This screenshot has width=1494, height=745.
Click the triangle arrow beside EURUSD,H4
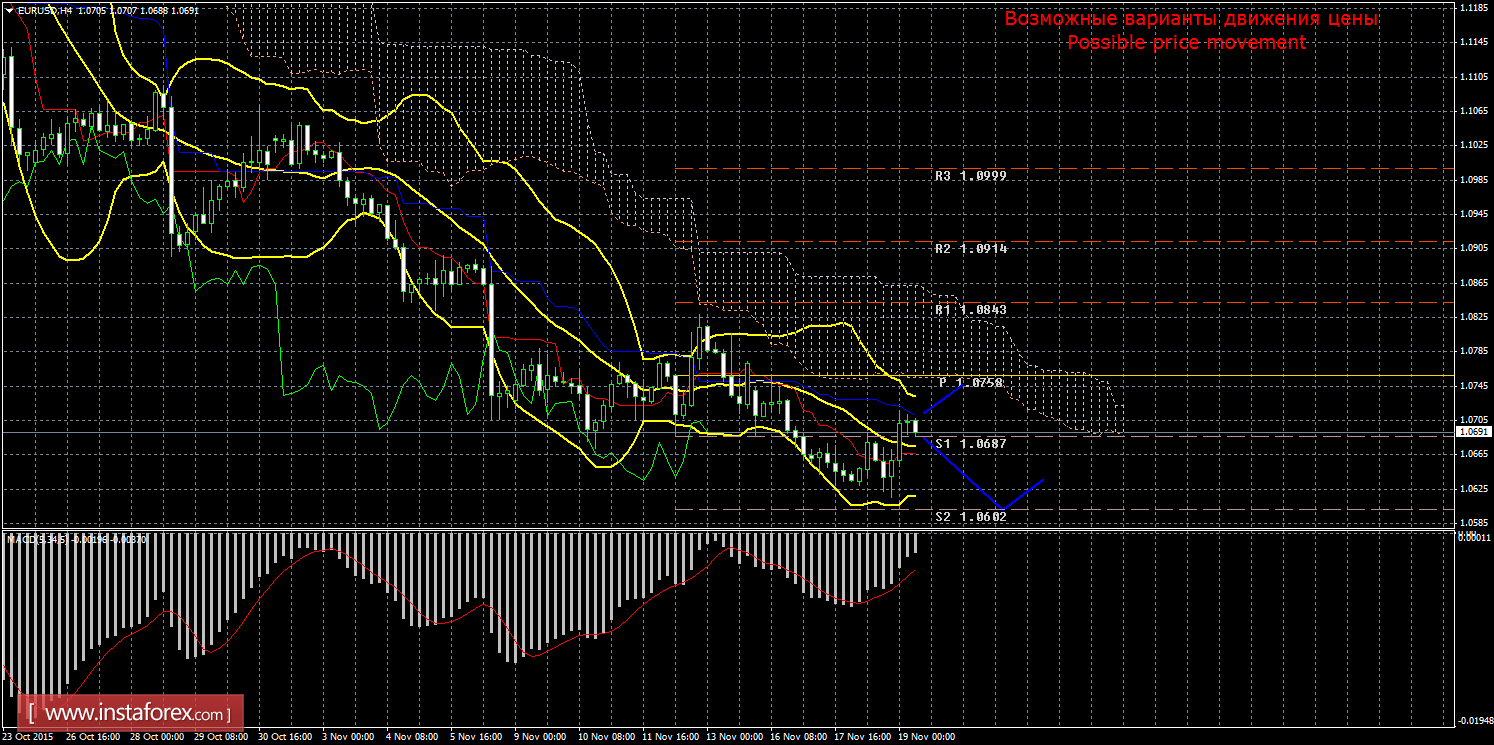pyautogui.click(x=10, y=9)
